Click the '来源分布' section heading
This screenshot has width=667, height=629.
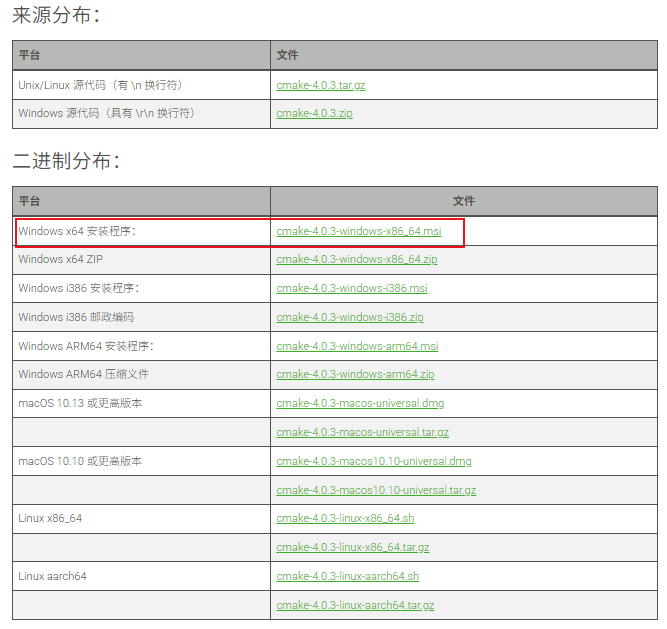pyautogui.click(x=56, y=15)
